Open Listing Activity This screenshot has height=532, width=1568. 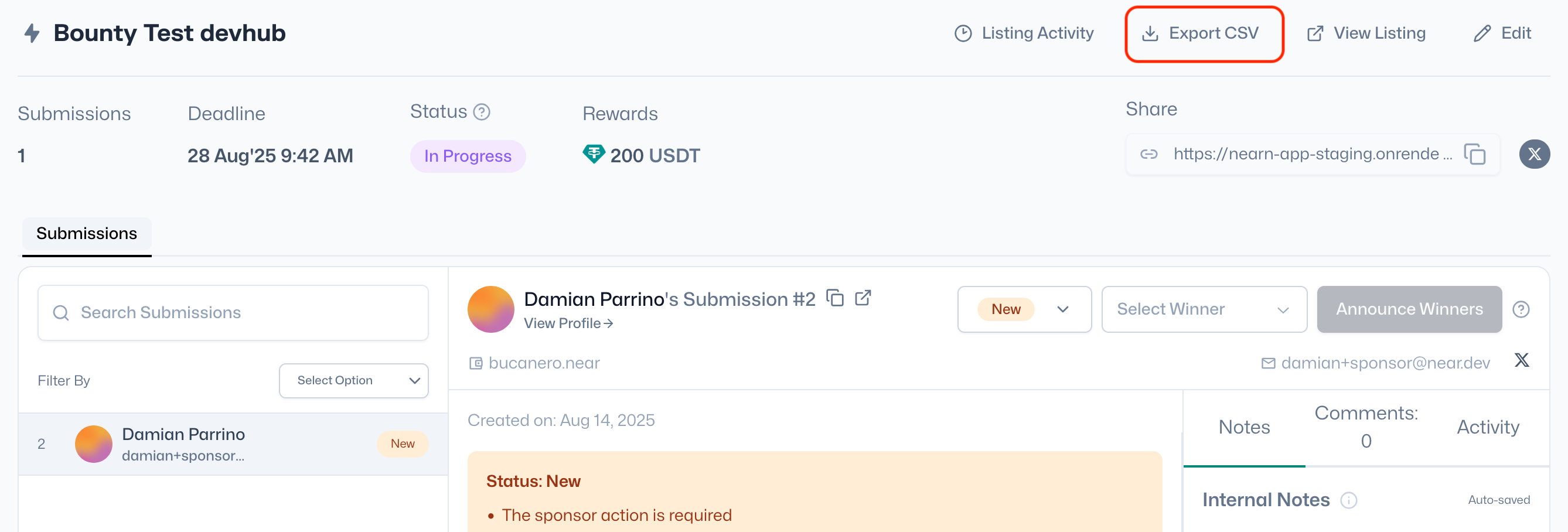(x=1024, y=33)
